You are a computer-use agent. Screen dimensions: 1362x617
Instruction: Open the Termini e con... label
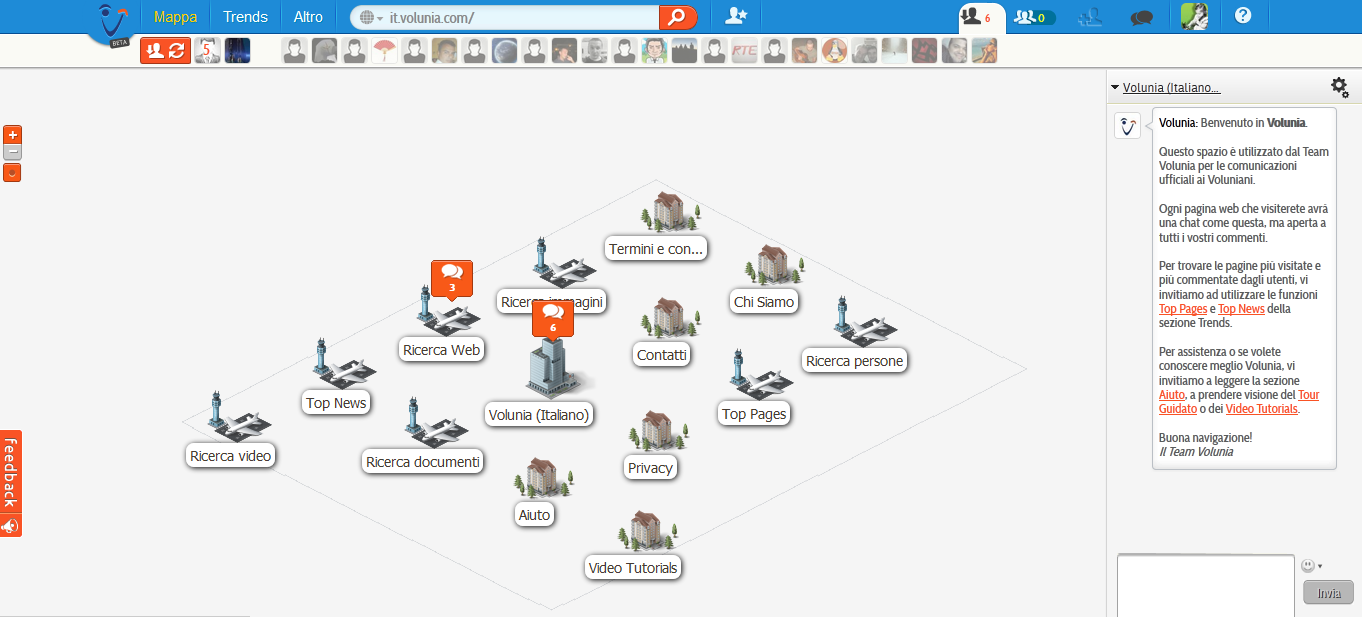pos(657,249)
